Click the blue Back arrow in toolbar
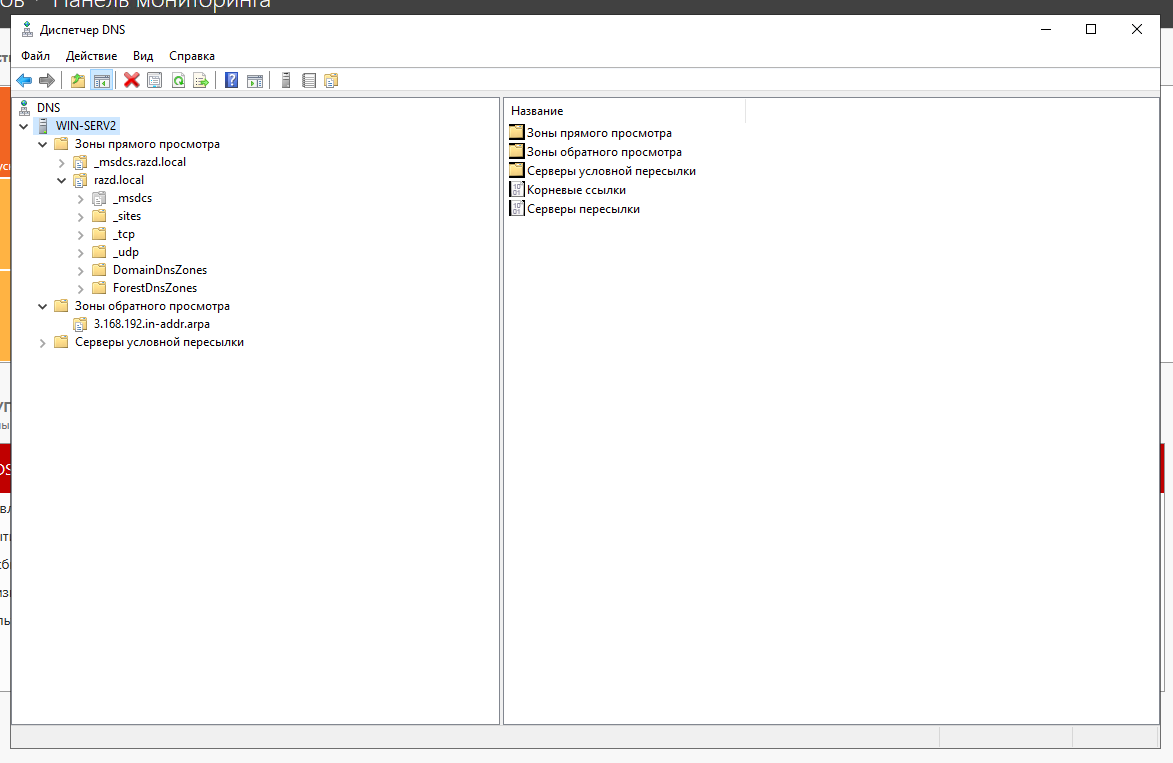1173x763 pixels. [24, 80]
